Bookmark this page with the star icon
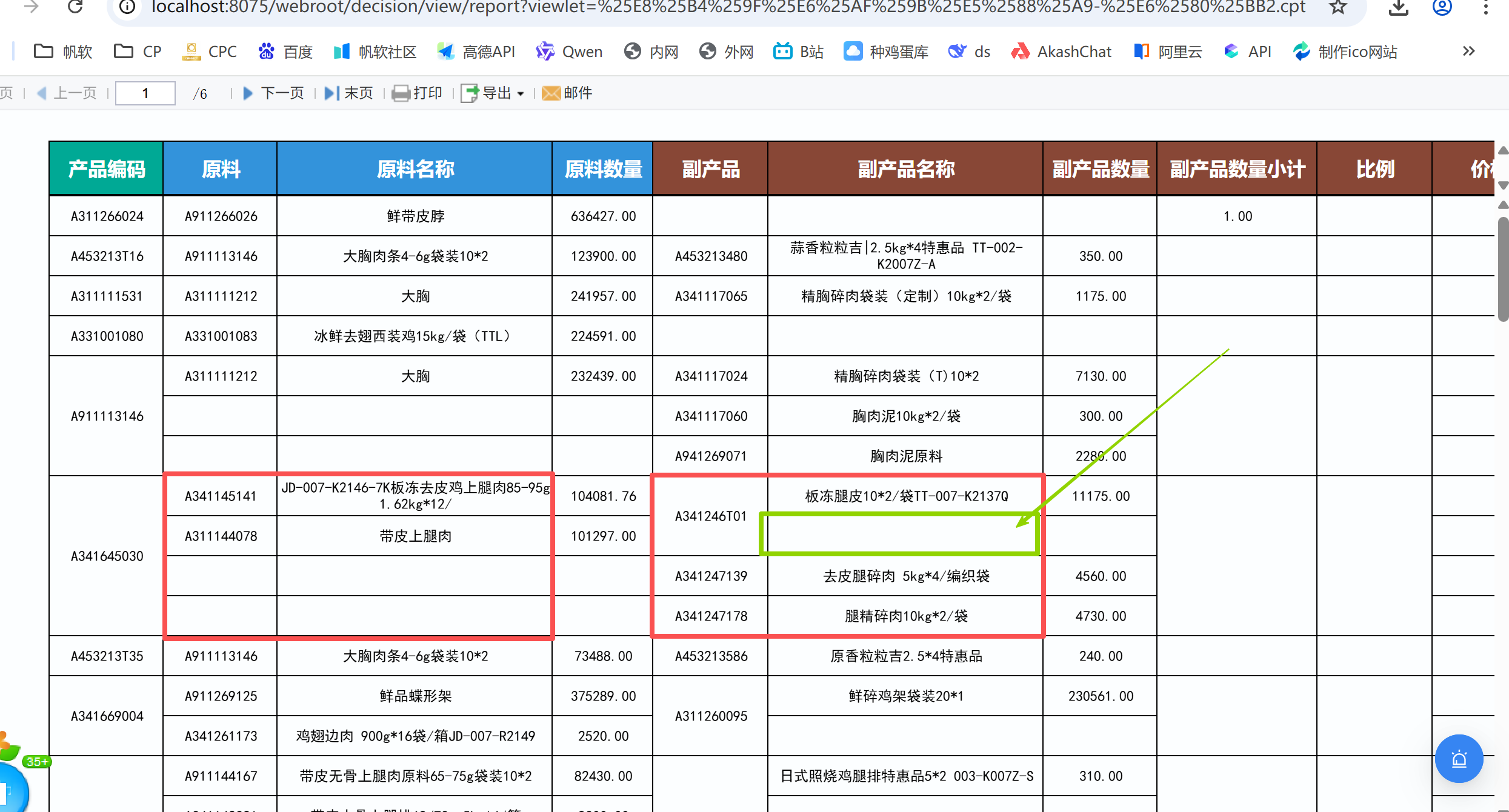The height and width of the screenshot is (812, 1509). [1337, 7]
